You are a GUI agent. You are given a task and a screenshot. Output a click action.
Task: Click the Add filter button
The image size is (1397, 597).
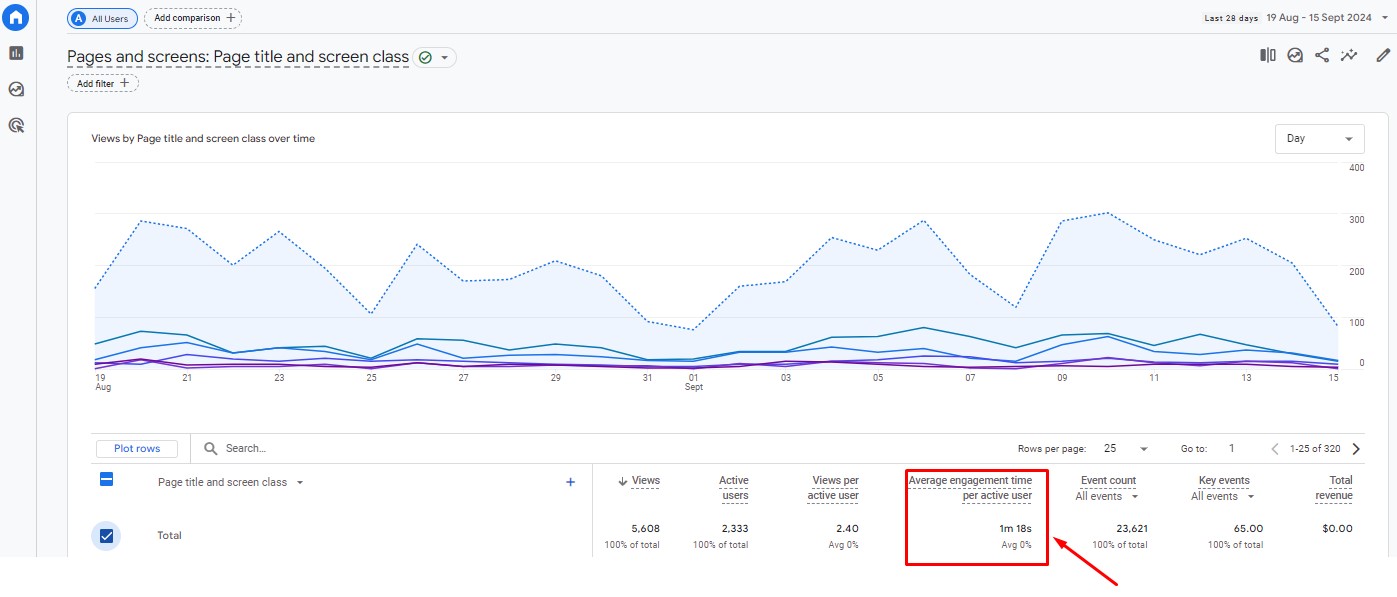pos(103,84)
